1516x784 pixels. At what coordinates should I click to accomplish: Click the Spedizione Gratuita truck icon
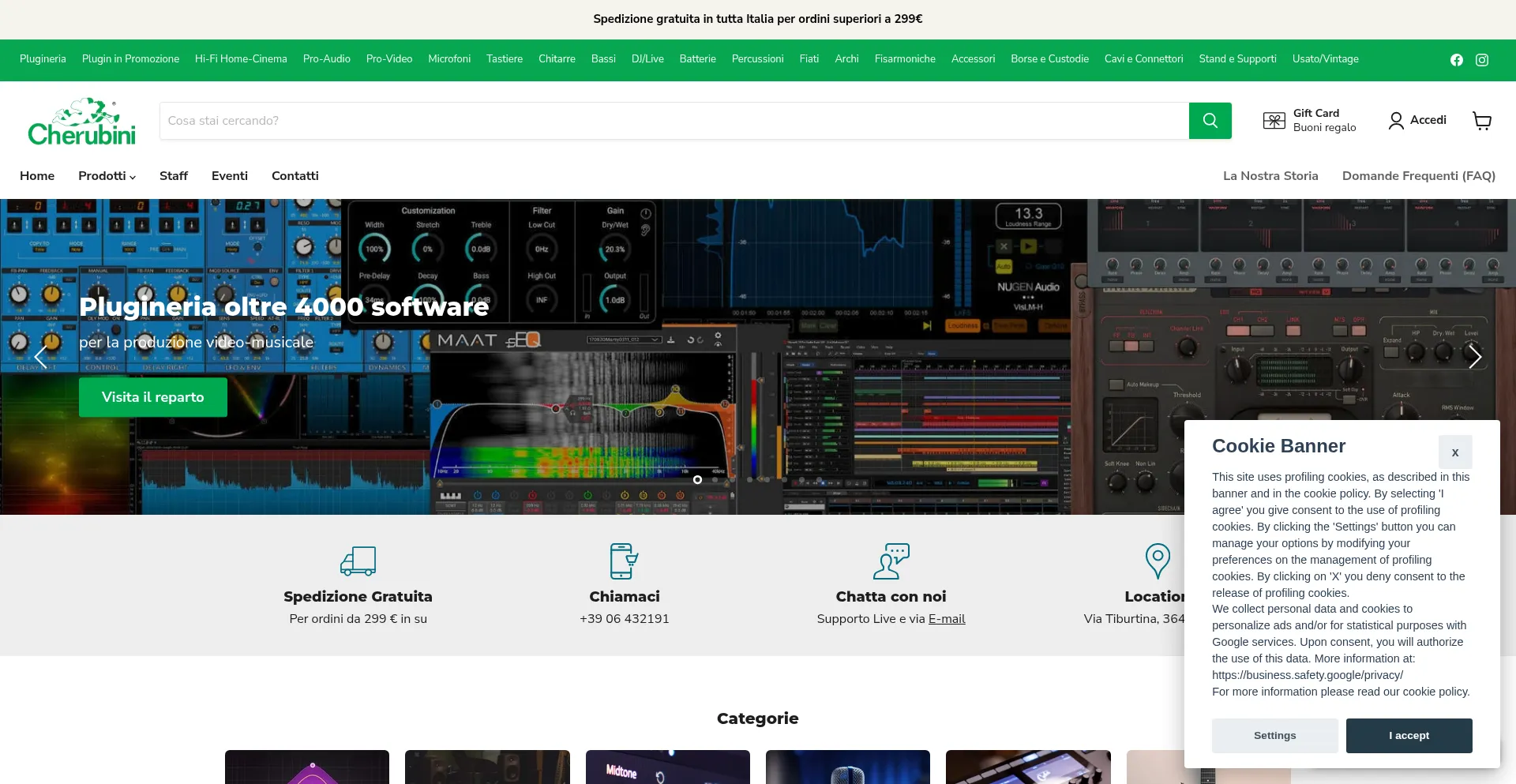tap(358, 561)
